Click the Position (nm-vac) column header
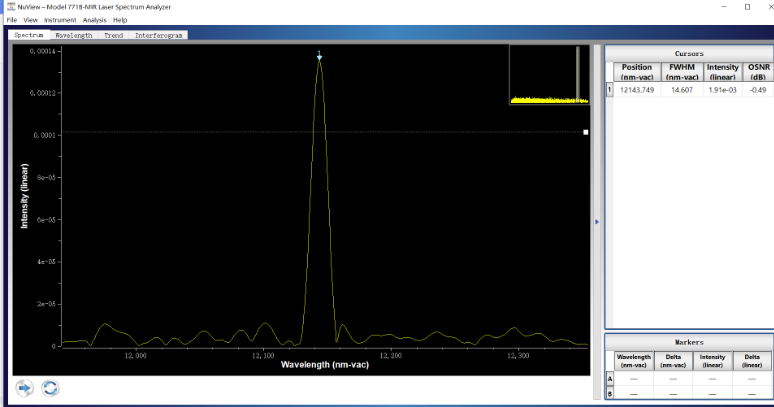This screenshot has height=407, width=774. coord(637,72)
